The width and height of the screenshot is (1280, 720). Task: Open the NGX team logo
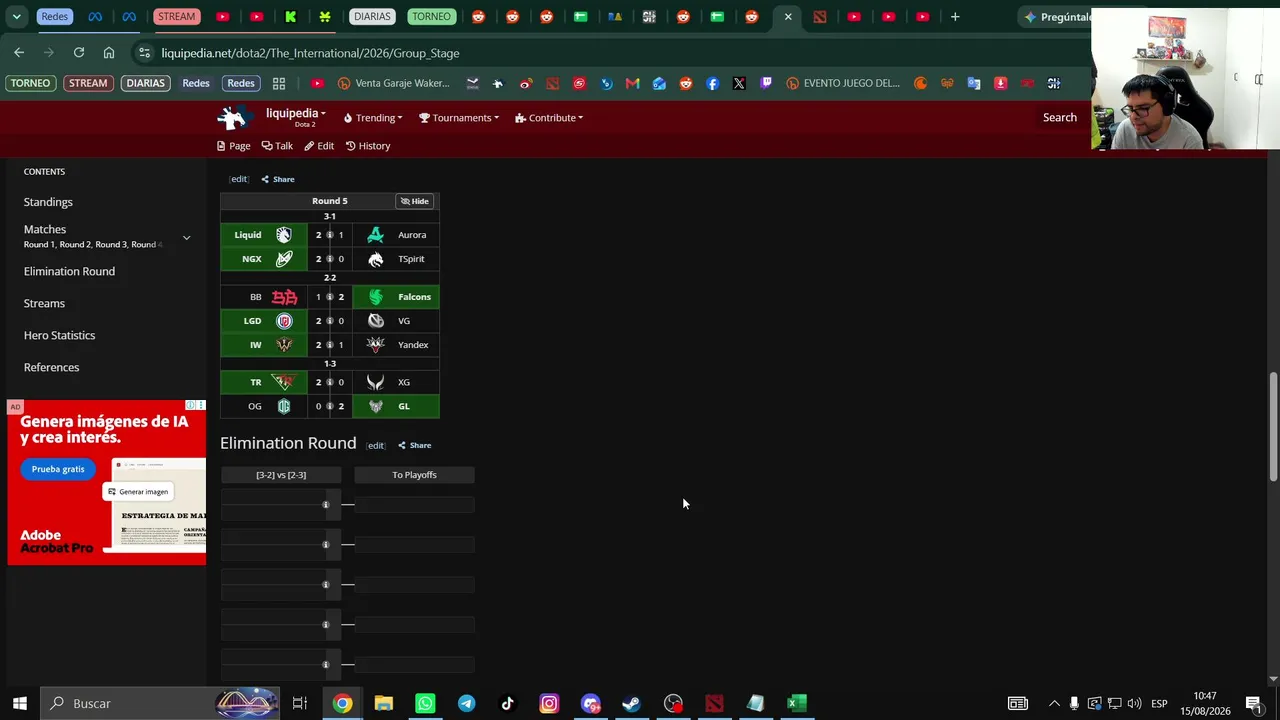284,259
